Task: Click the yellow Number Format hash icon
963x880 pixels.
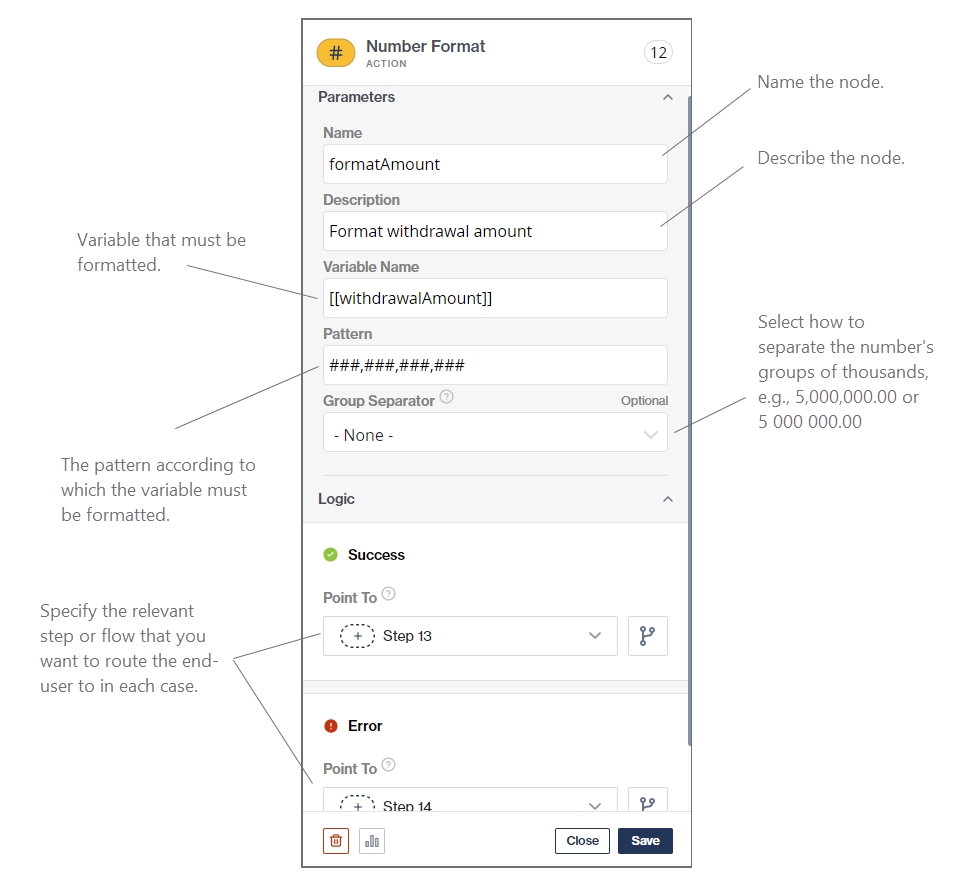Action: 336,53
